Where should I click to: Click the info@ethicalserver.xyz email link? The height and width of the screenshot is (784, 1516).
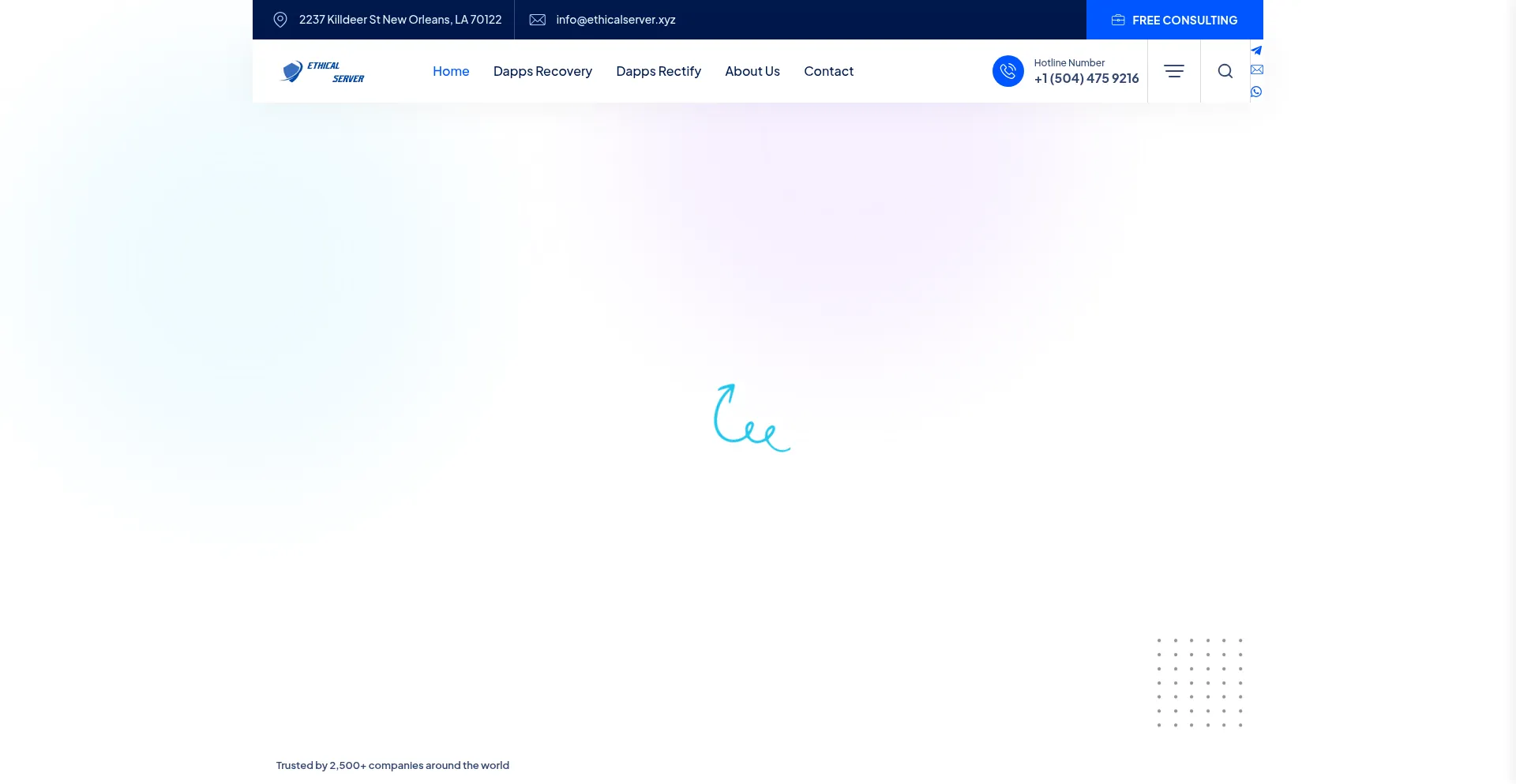pos(616,20)
